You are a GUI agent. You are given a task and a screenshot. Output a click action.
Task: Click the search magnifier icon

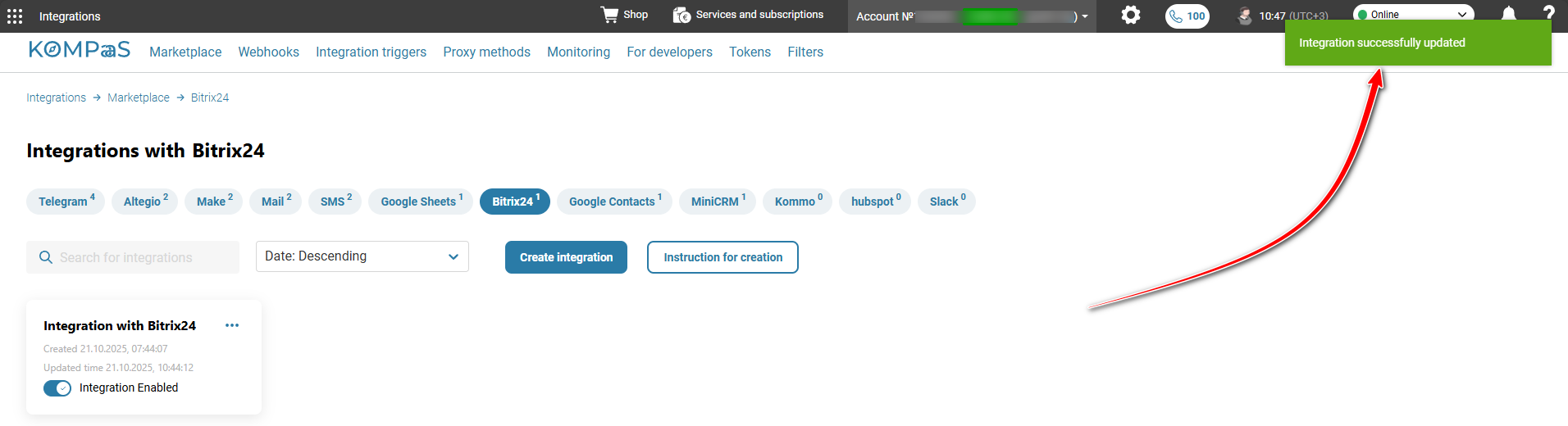pyautogui.click(x=46, y=257)
